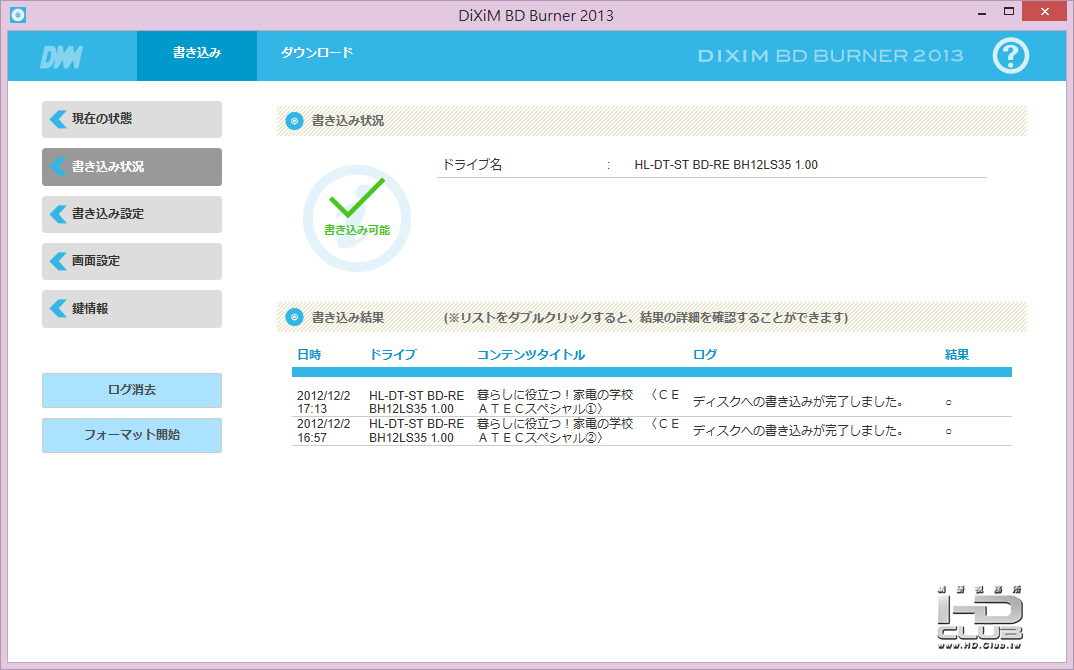This screenshot has width=1074, height=670.
Task: Click the コンテンツタイトル column header
Action: [x=531, y=355]
